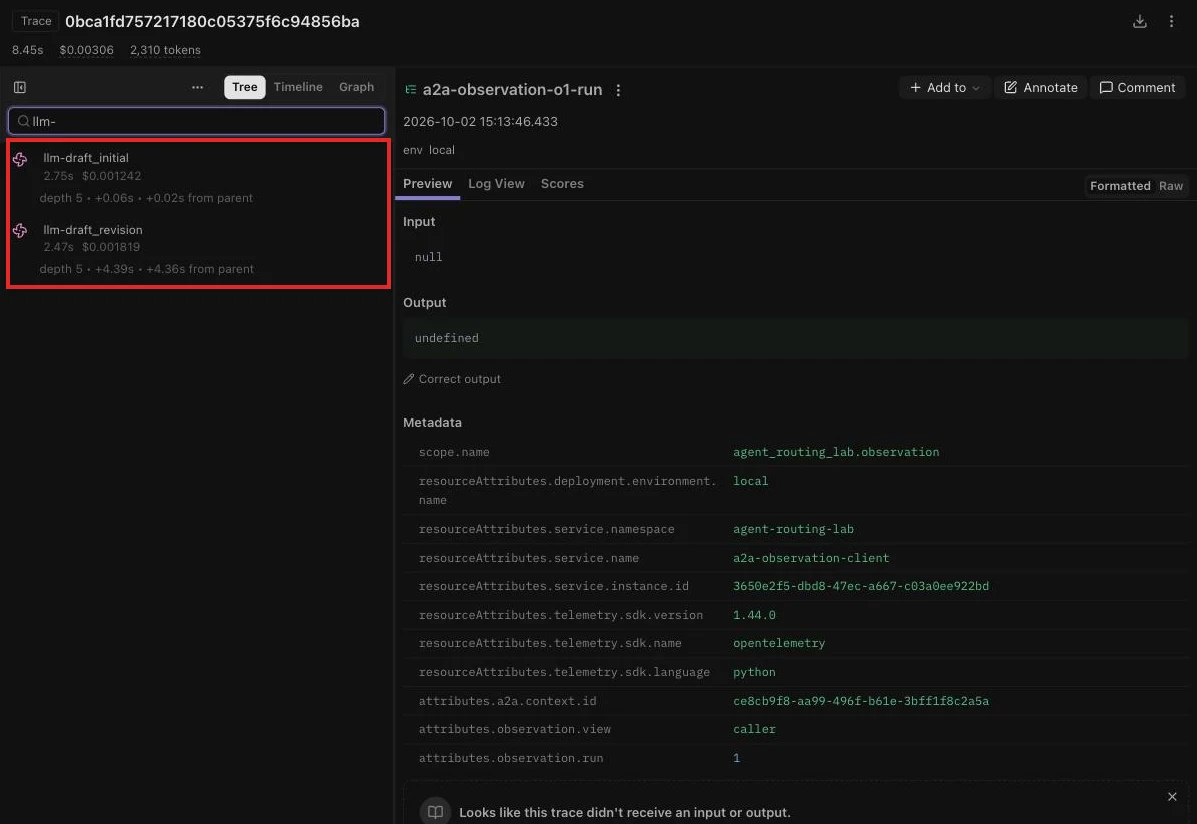Open the tree view options ellipsis menu

pyautogui.click(x=197, y=87)
